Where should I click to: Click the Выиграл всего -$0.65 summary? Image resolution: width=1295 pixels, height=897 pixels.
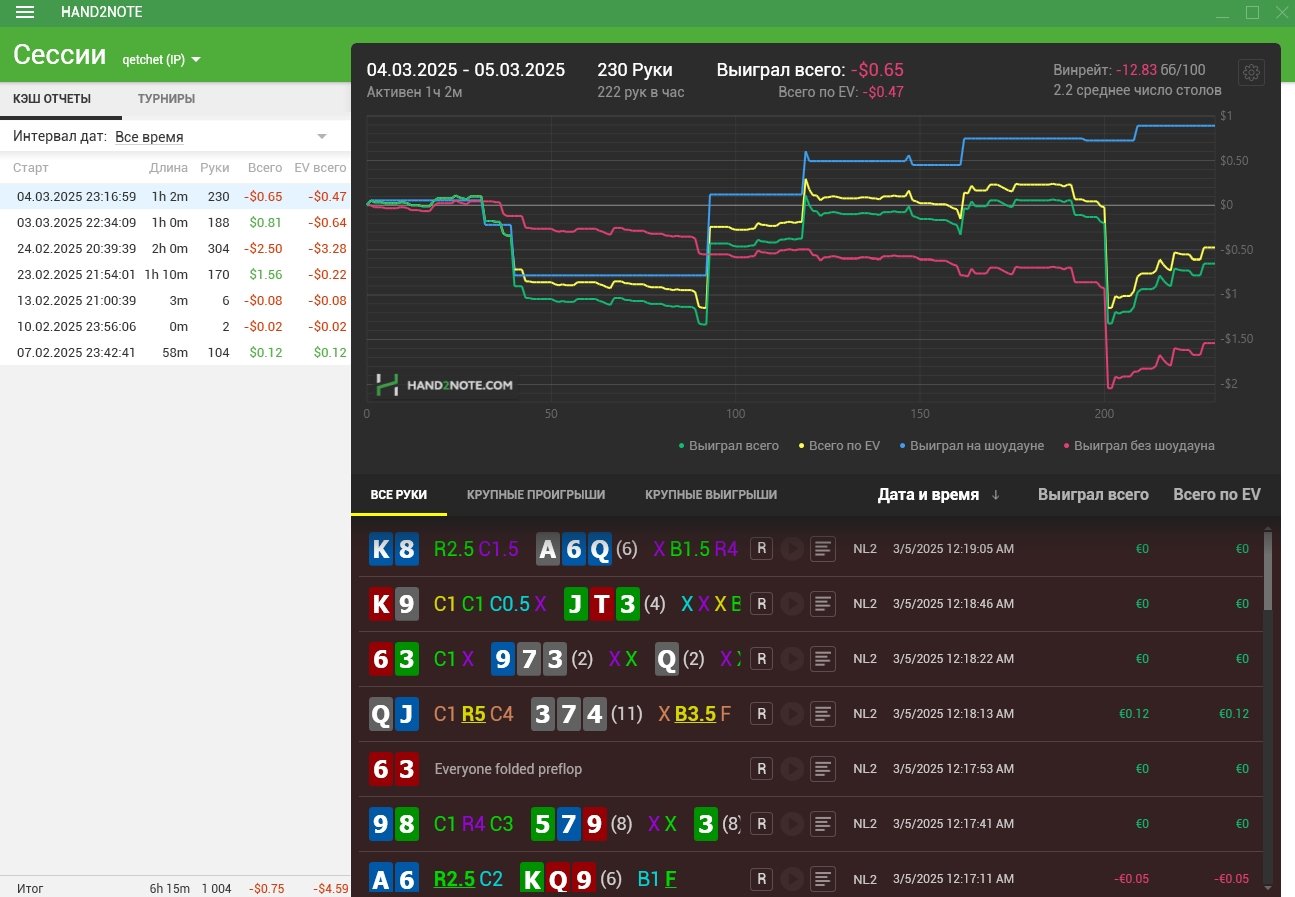810,70
